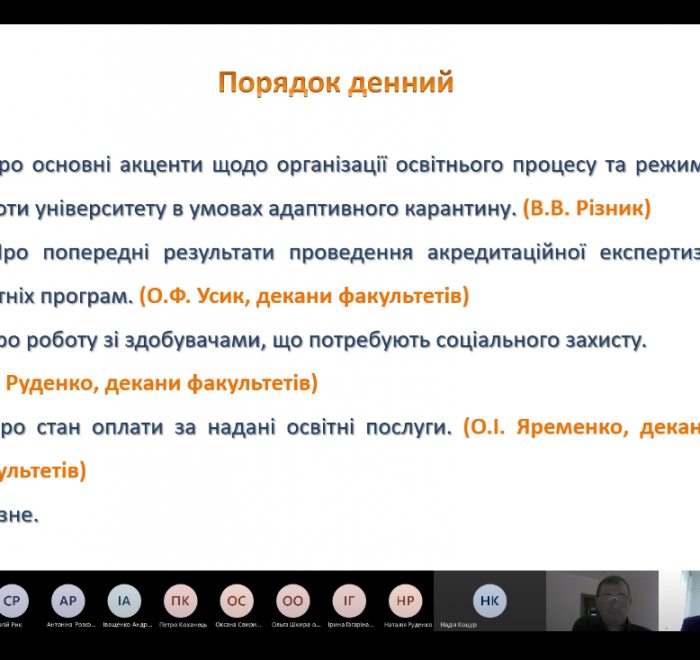This screenshot has width=700, height=660.
Task: Click the line about соціального захисту
Action: pyautogui.click(x=323, y=340)
